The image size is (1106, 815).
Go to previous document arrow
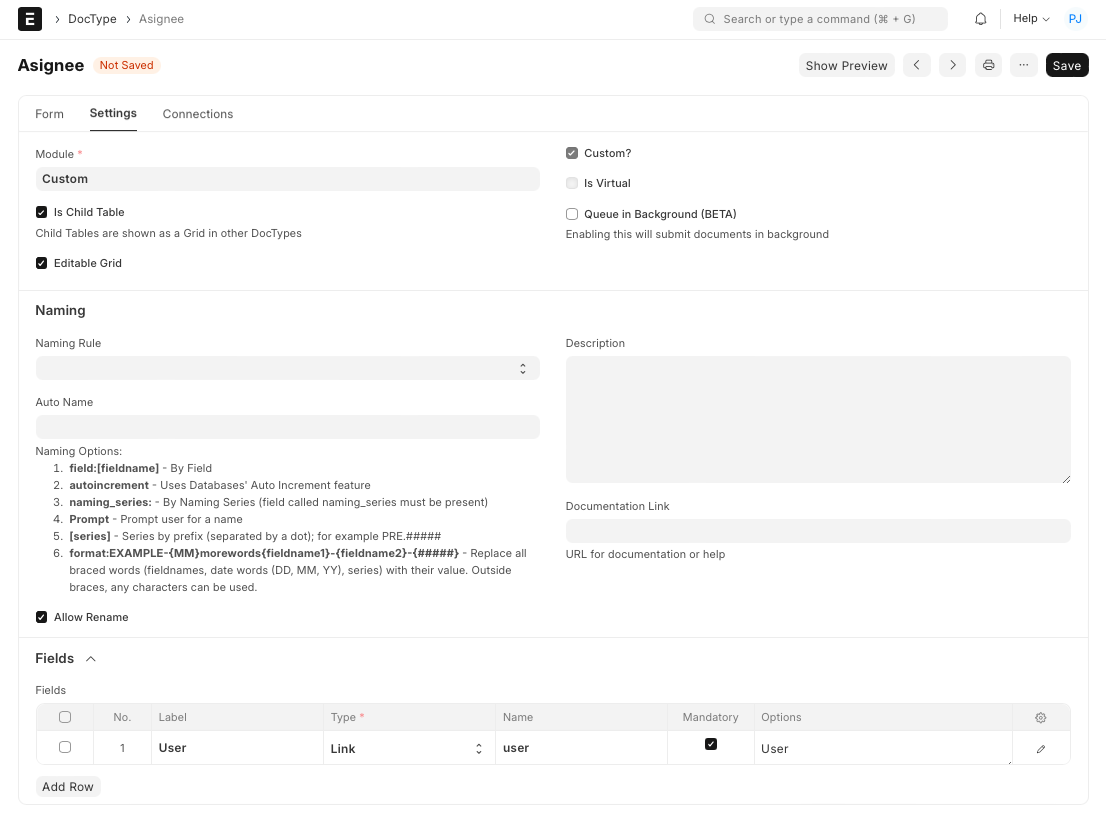[917, 65]
